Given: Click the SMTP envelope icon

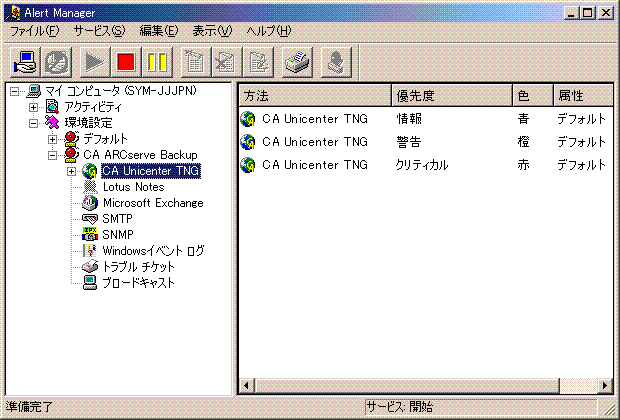Looking at the screenshot, I should pos(90,219).
